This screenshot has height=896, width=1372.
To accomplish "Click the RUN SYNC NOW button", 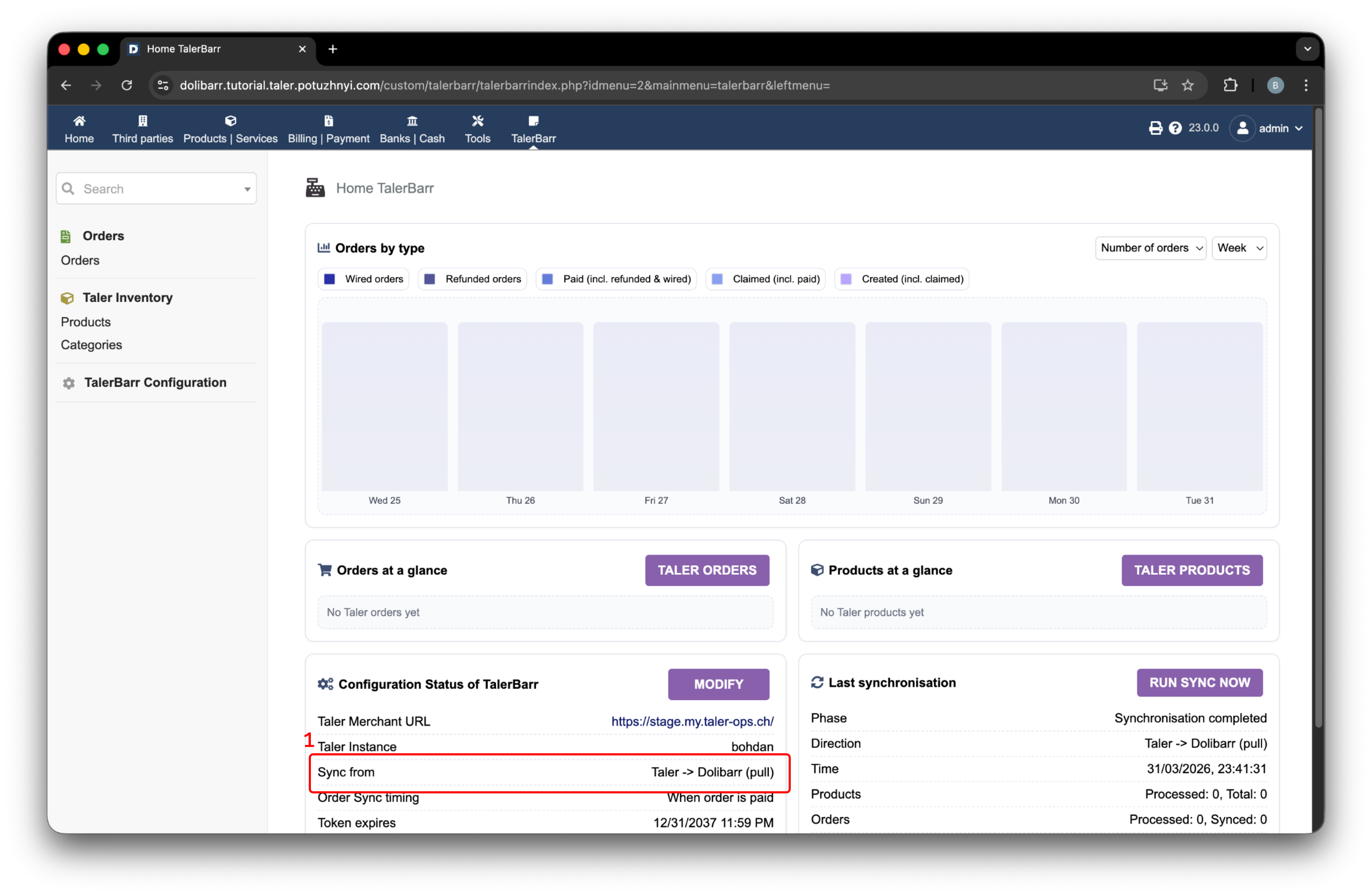I will click(x=1199, y=682).
